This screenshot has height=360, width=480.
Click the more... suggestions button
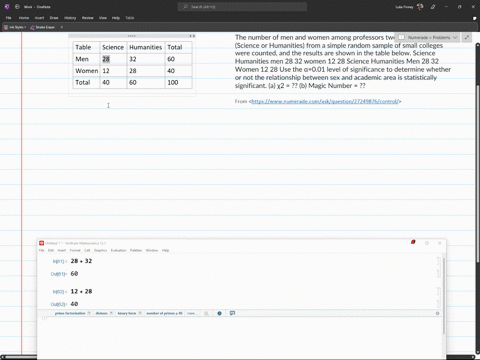(192, 313)
